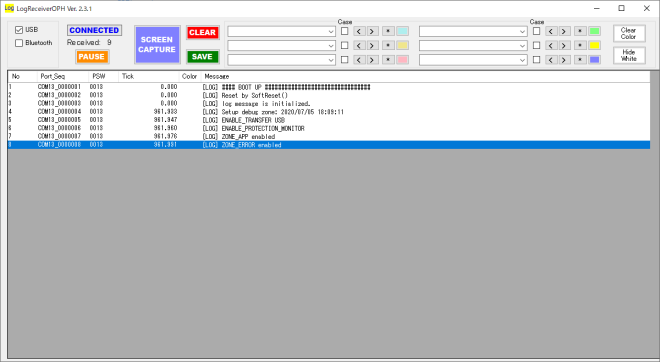
Task: Click asterisk button next to the pink swatch
Action: pos(388,60)
